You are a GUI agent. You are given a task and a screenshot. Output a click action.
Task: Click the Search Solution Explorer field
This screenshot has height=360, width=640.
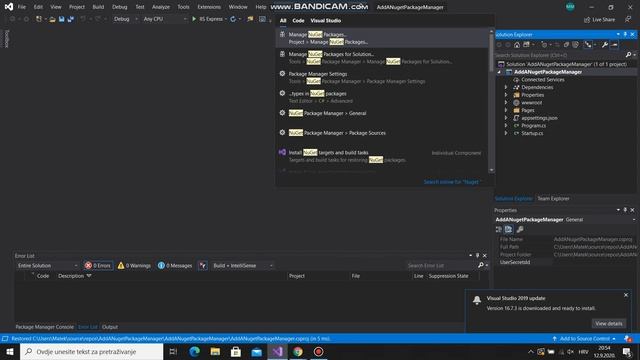(x=559, y=55)
